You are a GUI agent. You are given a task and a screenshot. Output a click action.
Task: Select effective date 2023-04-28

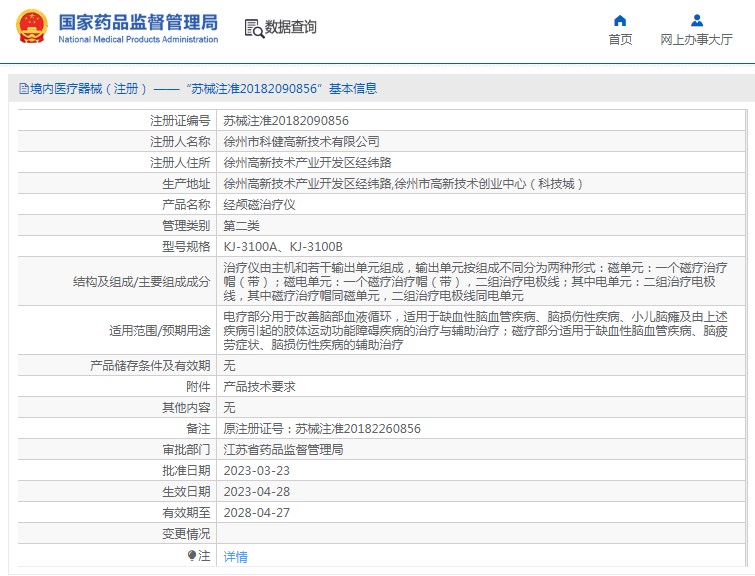click(x=257, y=492)
